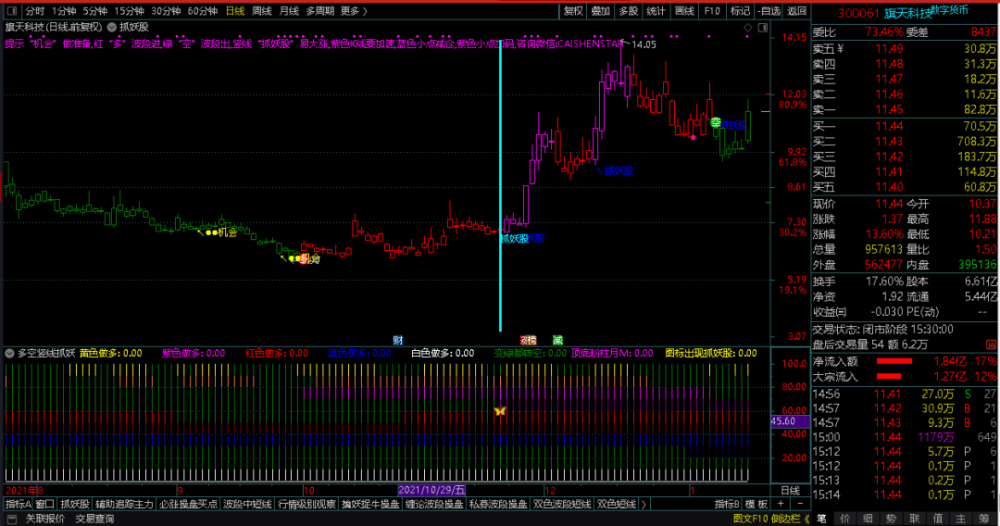Open 关联报价 related quotes
Screen dimensions: 1000x526
pyautogui.click(x=45, y=519)
